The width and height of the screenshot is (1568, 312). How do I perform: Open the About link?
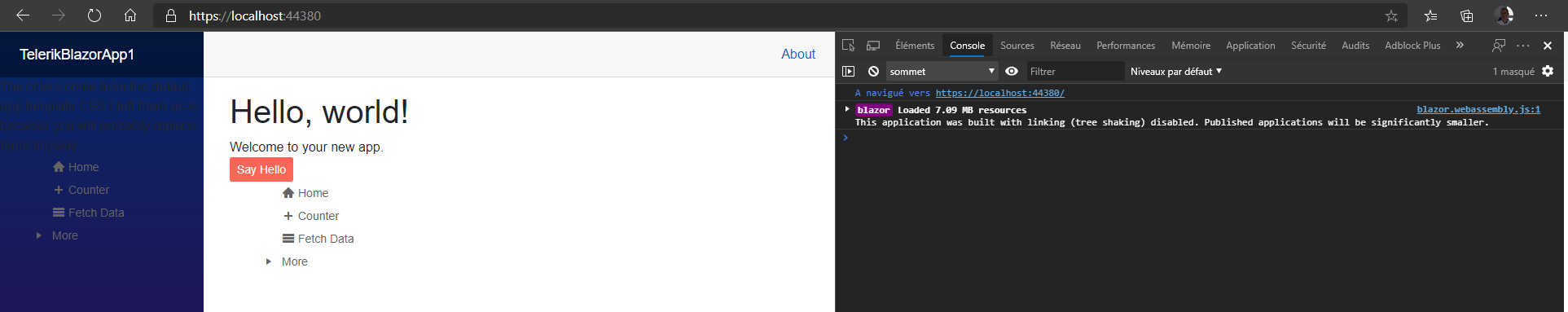click(x=797, y=54)
